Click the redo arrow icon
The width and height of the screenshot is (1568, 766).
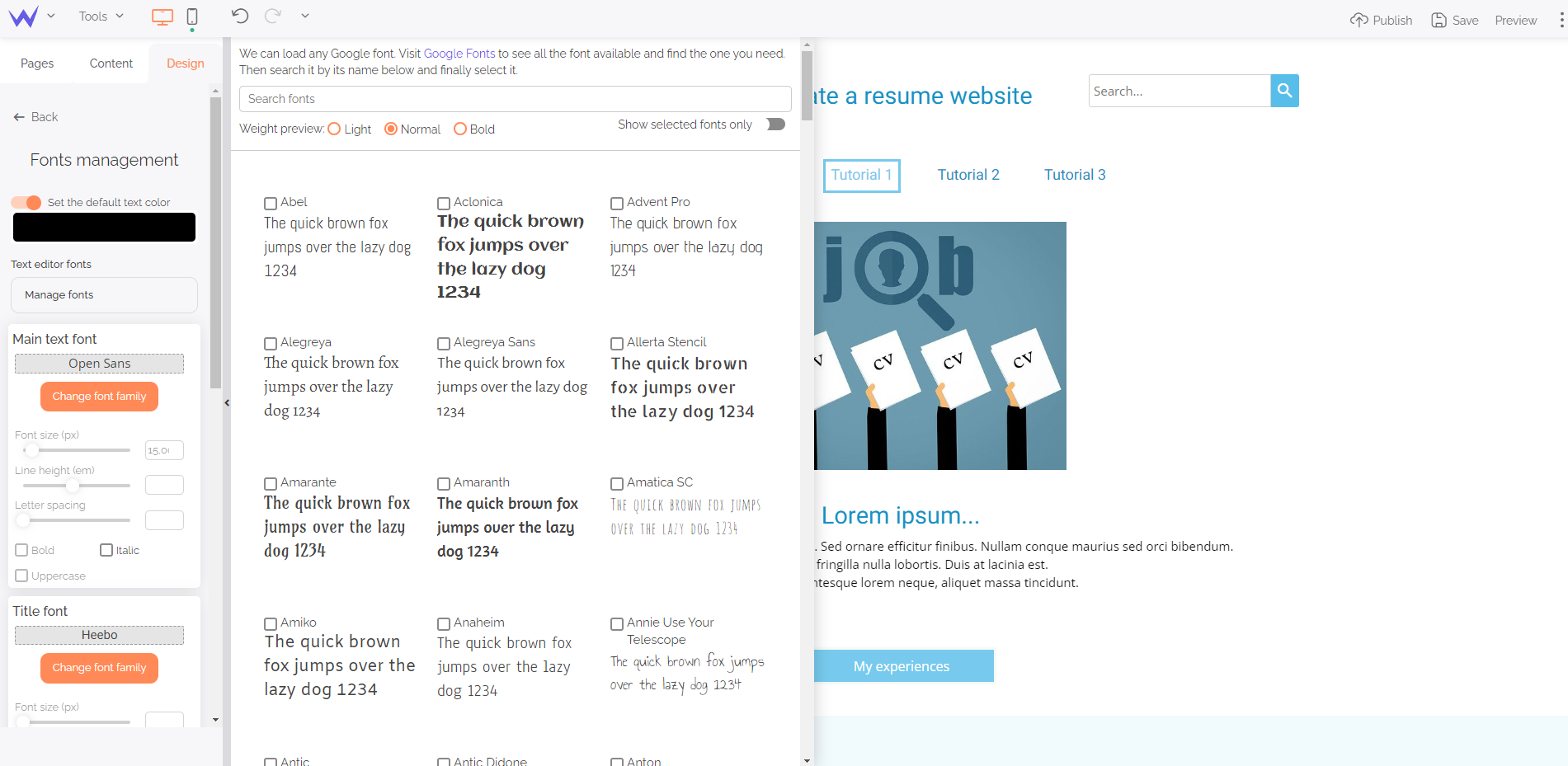273,16
